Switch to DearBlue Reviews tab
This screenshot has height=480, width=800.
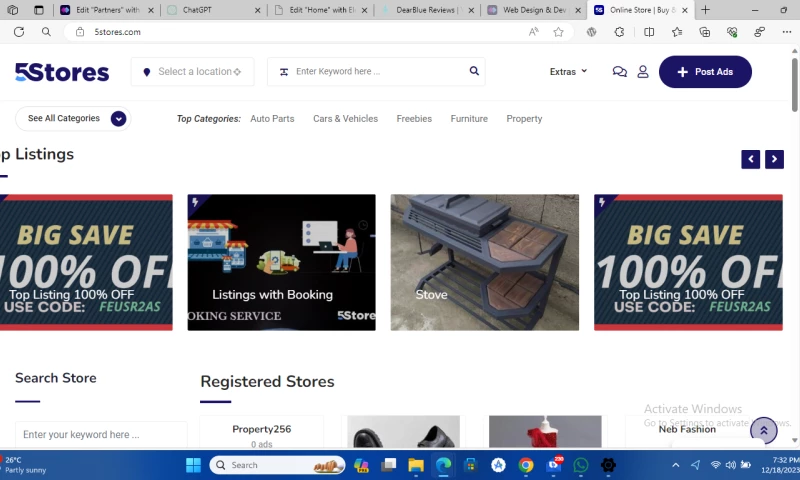428,10
